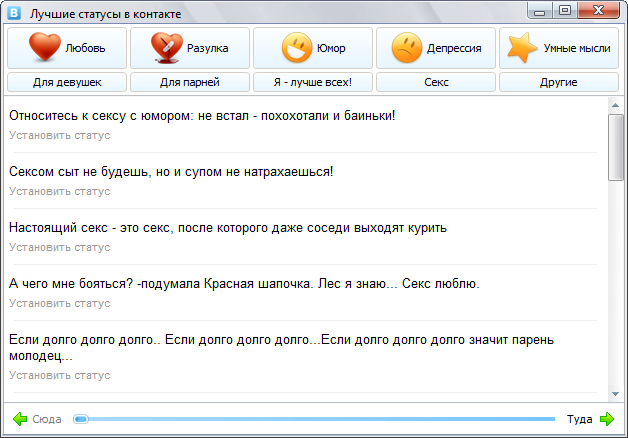The height and width of the screenshot is (438, 628).
Task: Select the Любовь category label
Action: coord(85,48)
